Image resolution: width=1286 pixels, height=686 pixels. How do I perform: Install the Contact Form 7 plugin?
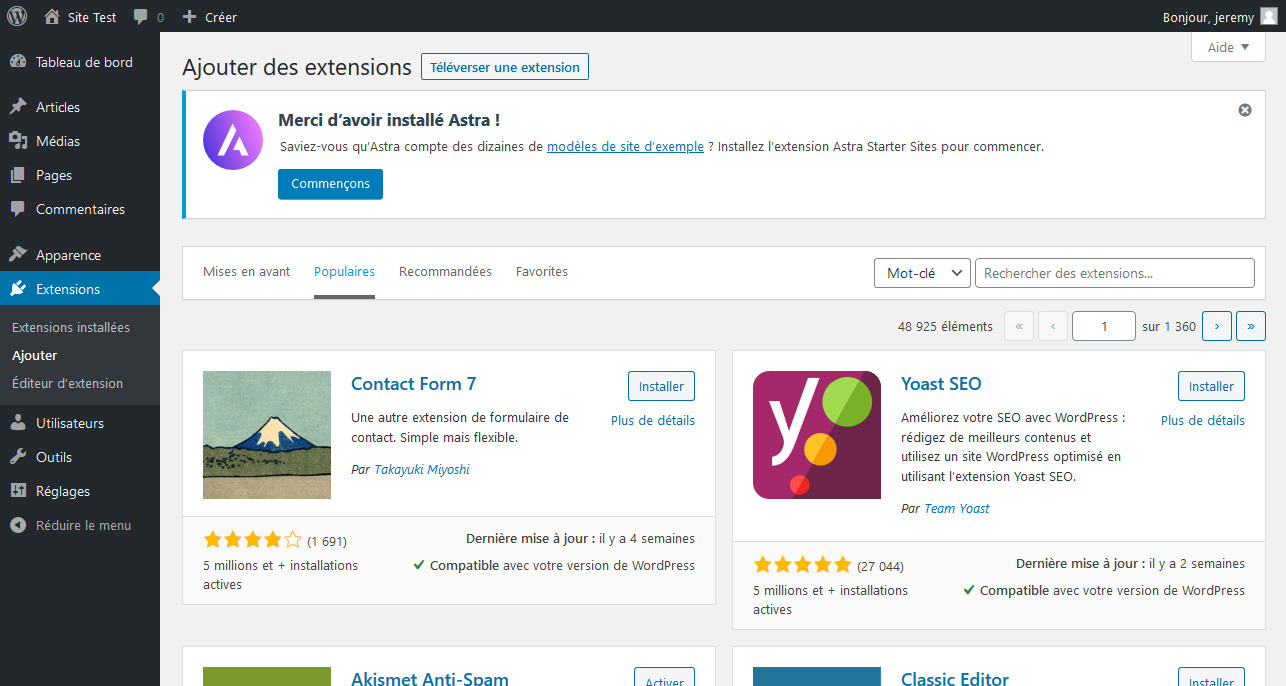point(661,386)
